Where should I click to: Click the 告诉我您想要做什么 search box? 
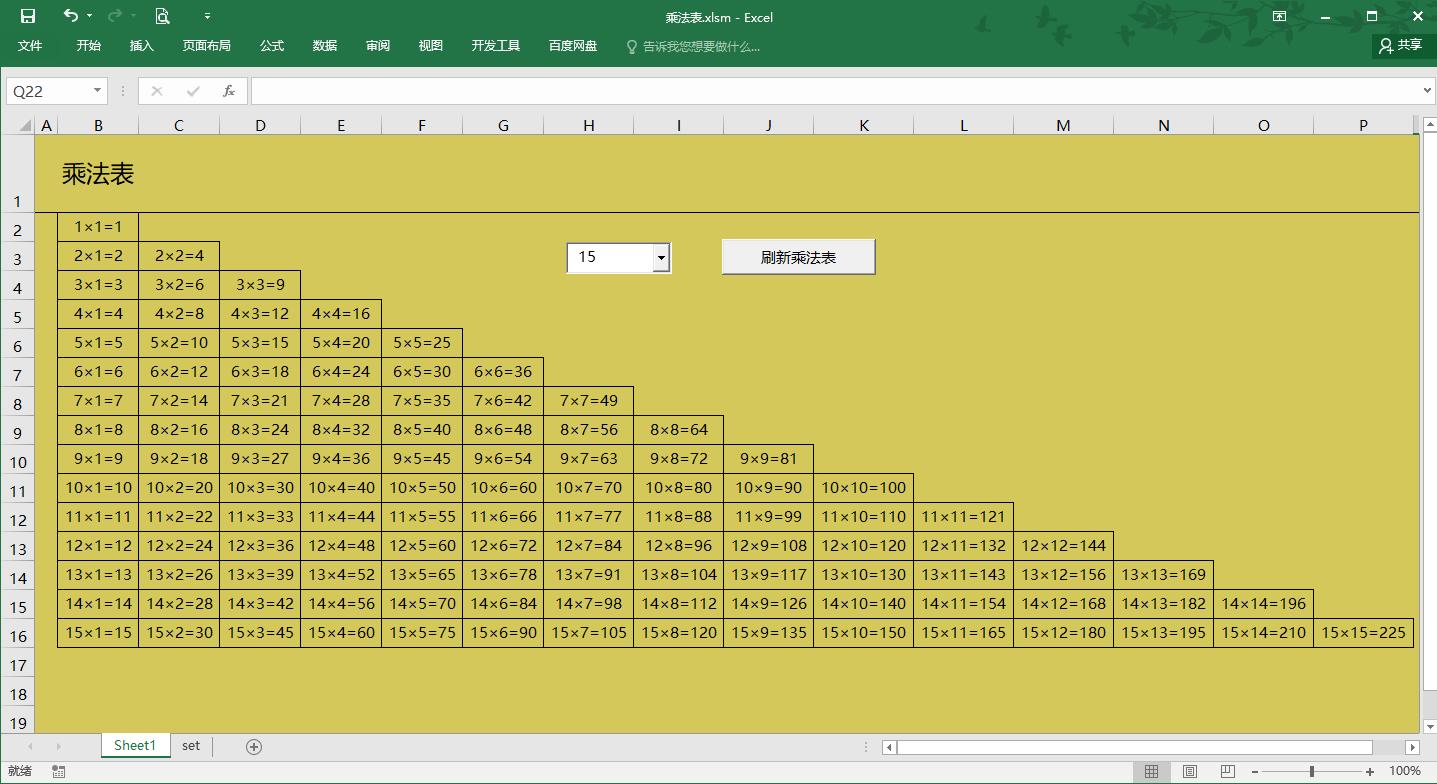[700, 46]
